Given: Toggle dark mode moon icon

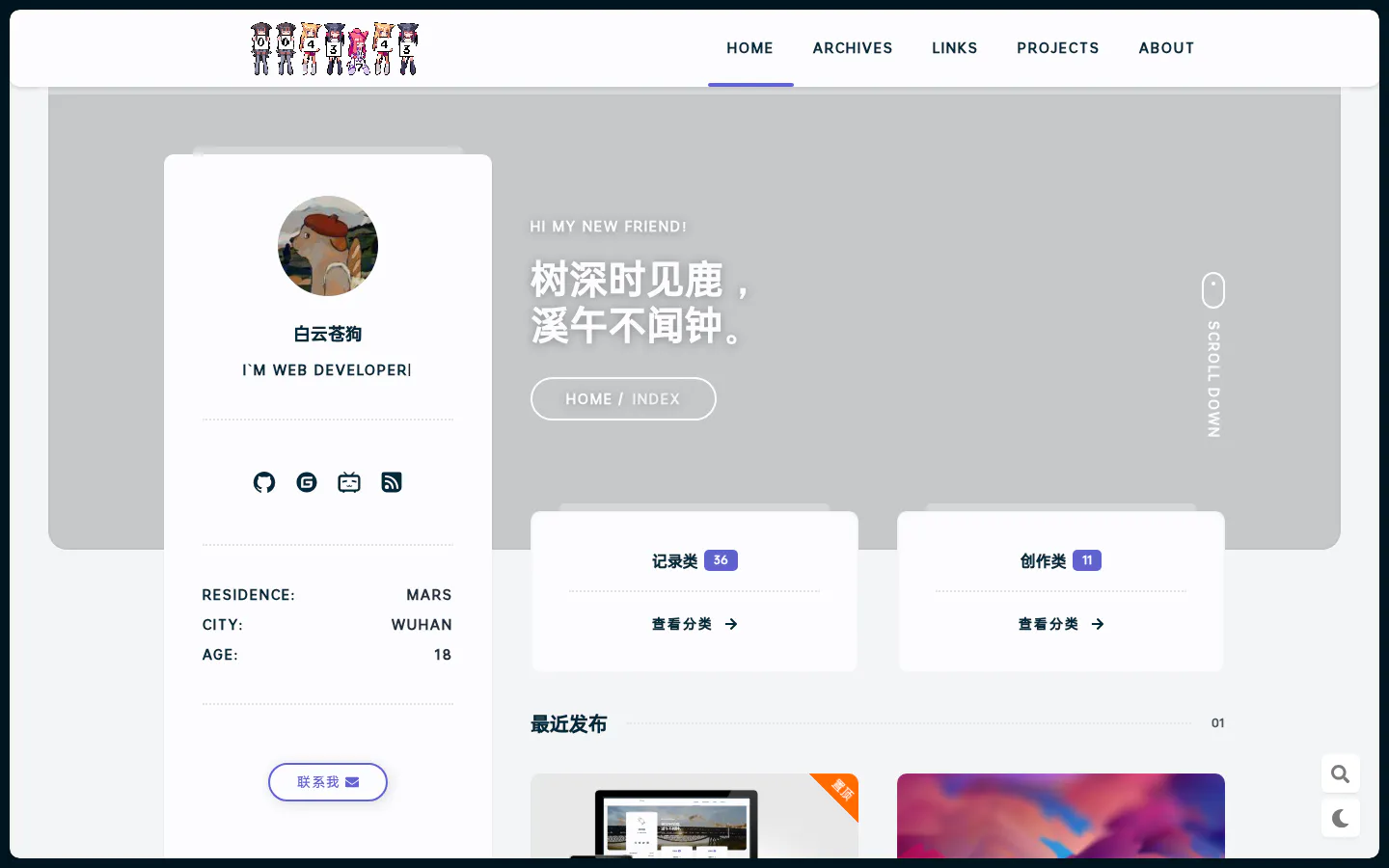Looking at the screenshot, I should [1341, 819].
